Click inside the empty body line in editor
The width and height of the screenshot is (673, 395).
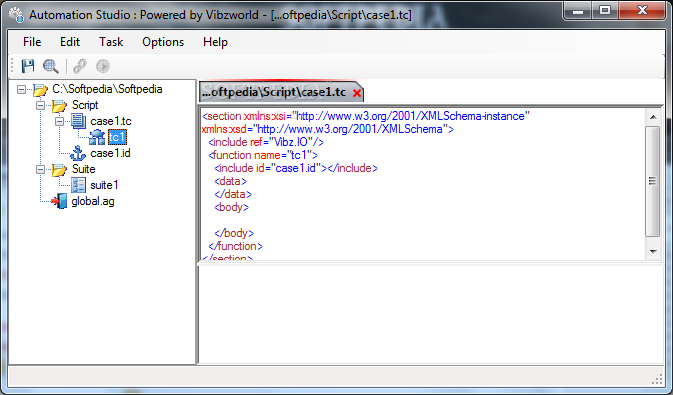(423, 220)
